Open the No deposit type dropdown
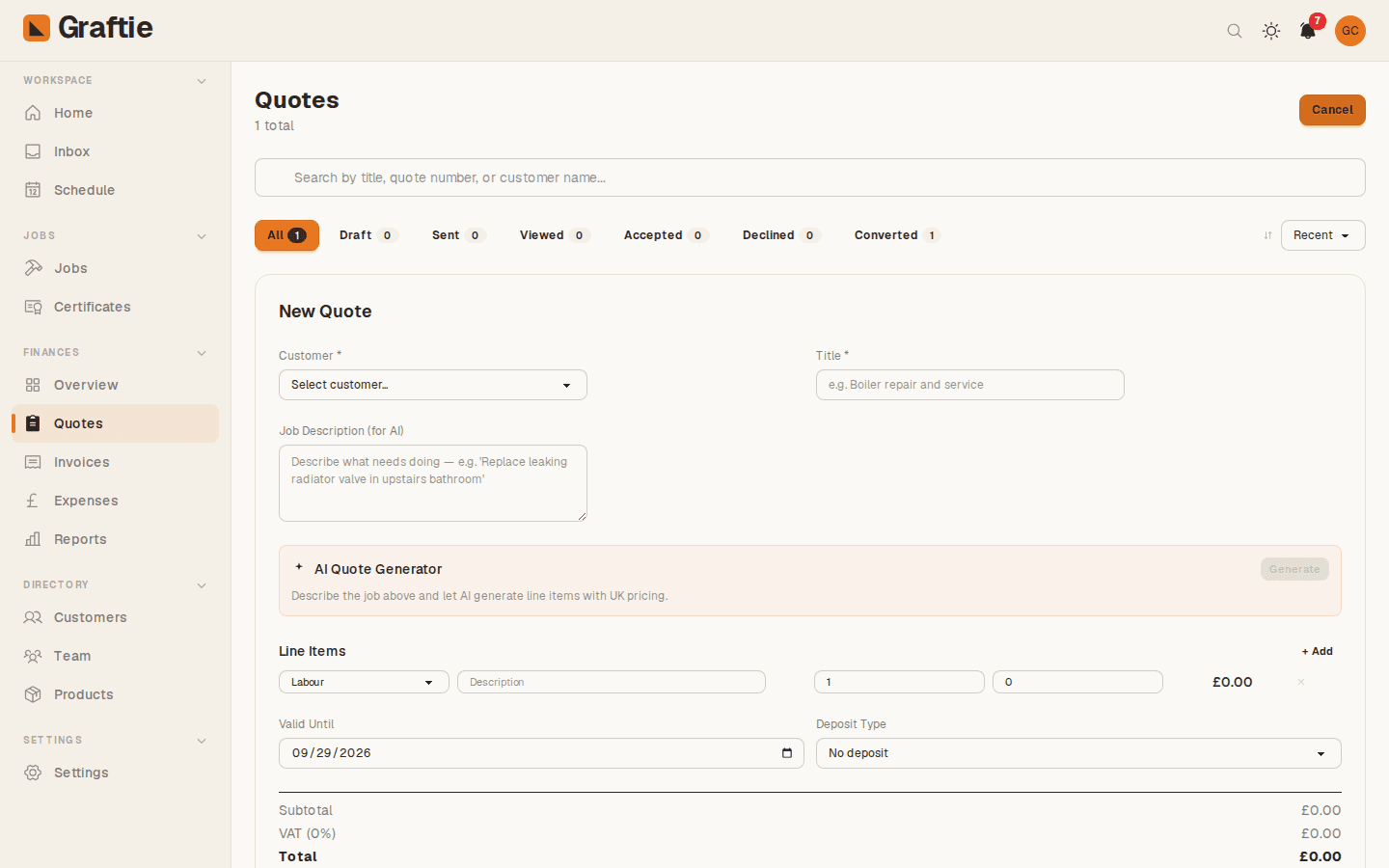 tap(1078, 753)
